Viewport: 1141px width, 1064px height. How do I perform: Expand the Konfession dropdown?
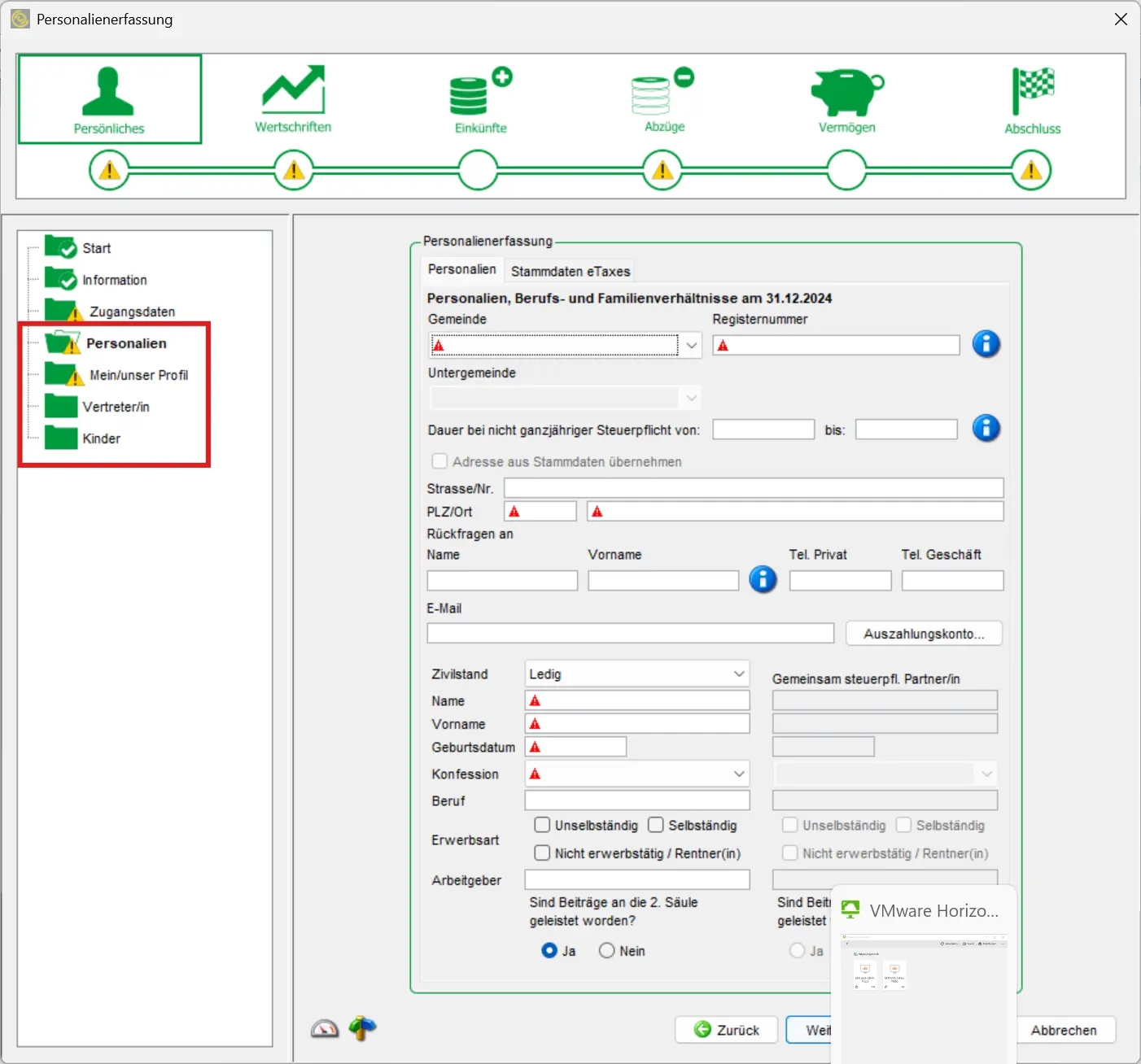(739, 774)
